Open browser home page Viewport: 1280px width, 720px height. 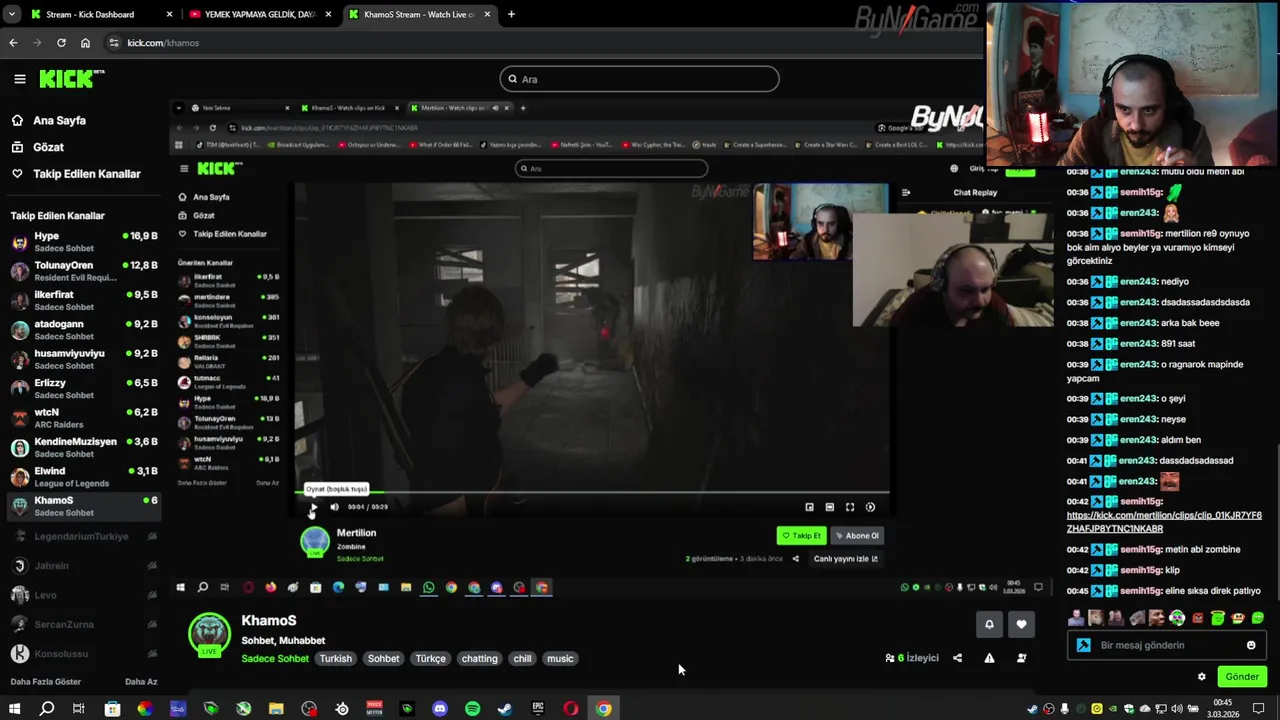coord(85,43)
